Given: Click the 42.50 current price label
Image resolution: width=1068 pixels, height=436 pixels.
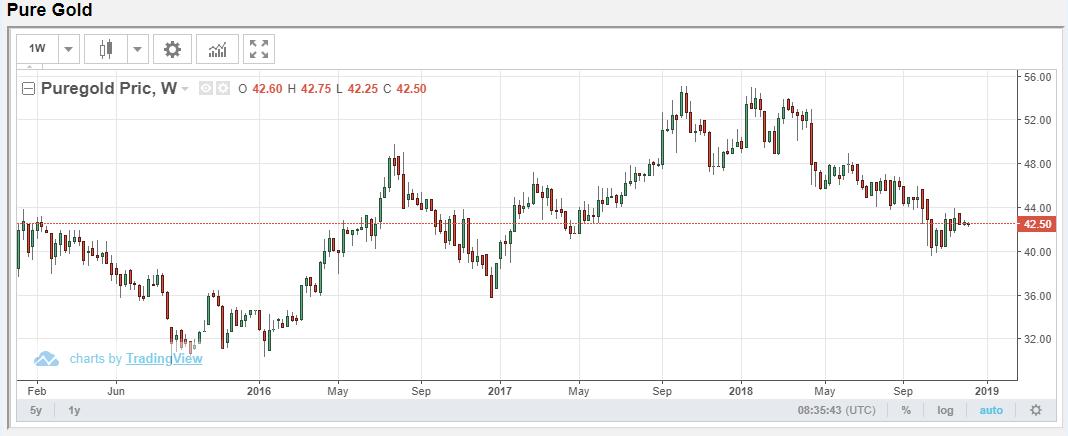Looking at the screenshot, I should point(1040,224).
